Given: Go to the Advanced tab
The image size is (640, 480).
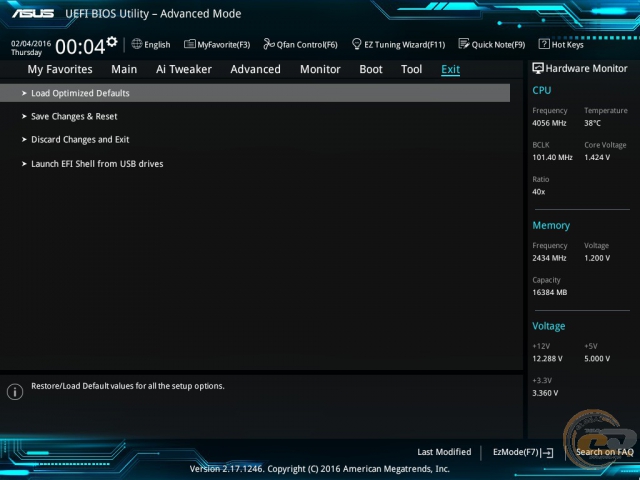Looking at the screenshot, I should [x=256, y=69].
